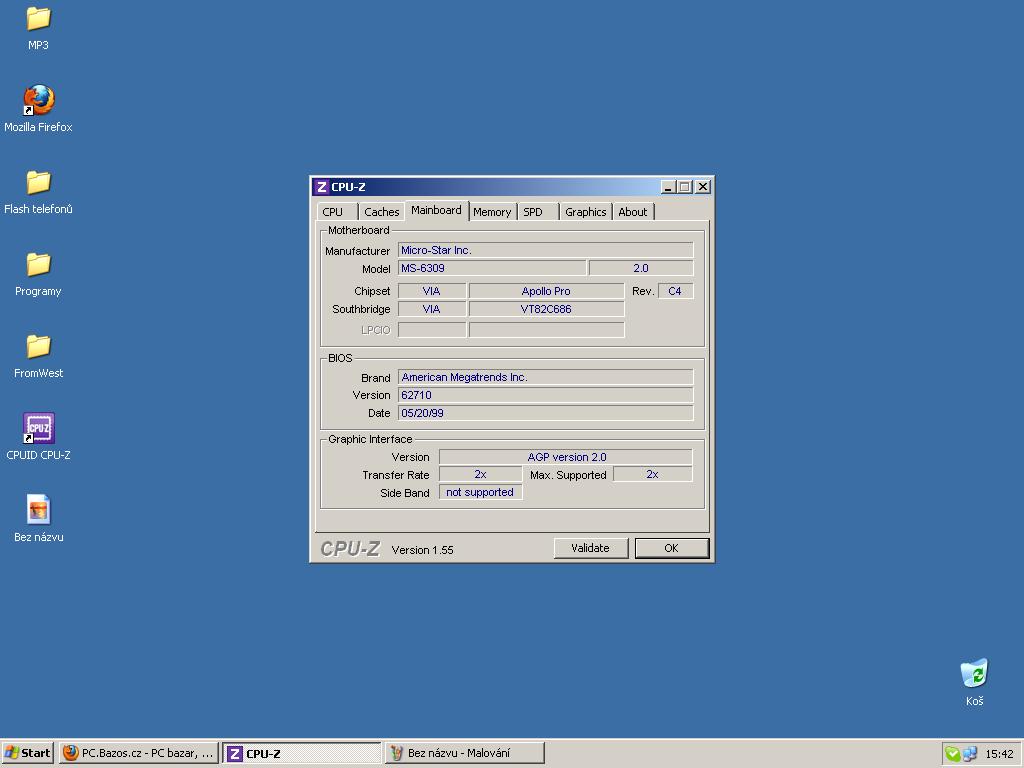Go to the SPD tab

(533, 212)
